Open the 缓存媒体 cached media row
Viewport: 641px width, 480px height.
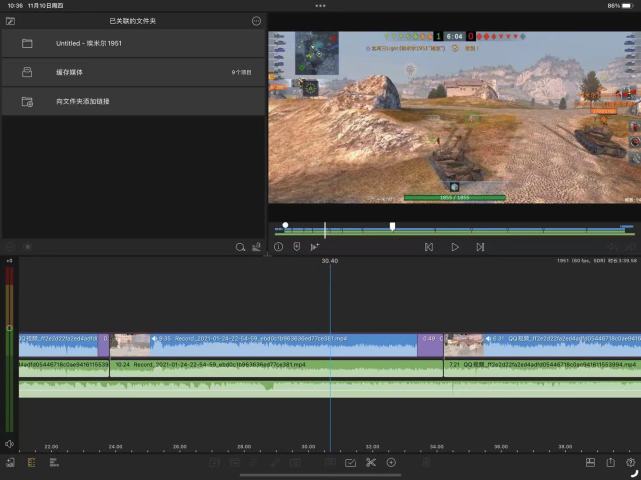[134, 72]
